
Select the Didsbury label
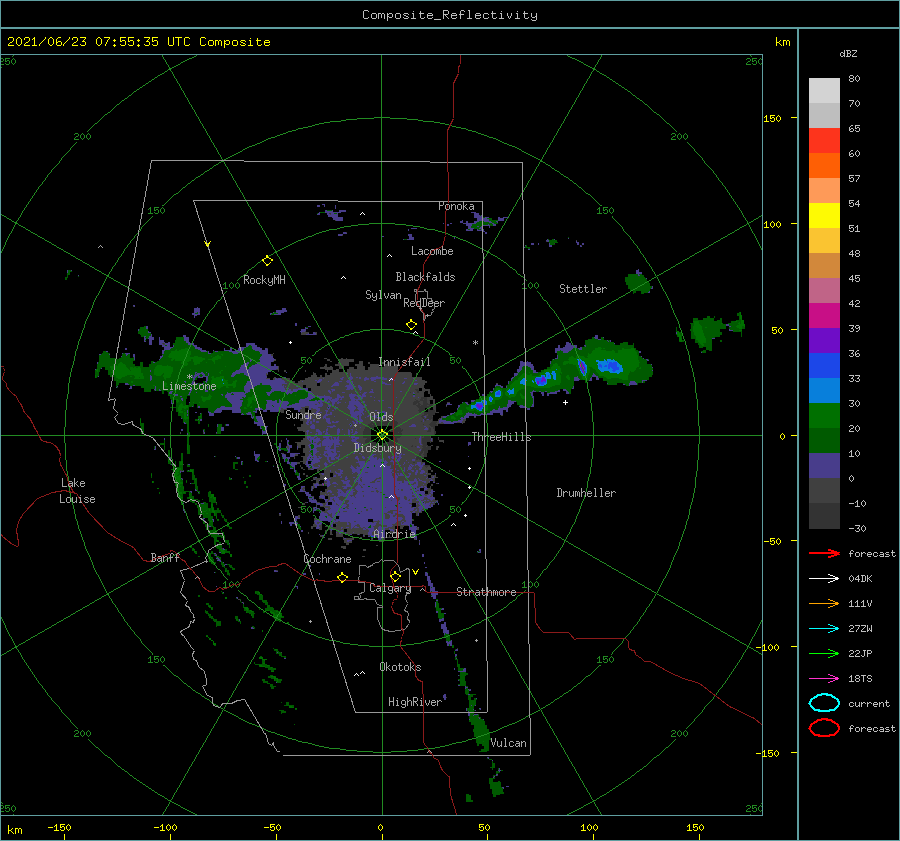378,448
